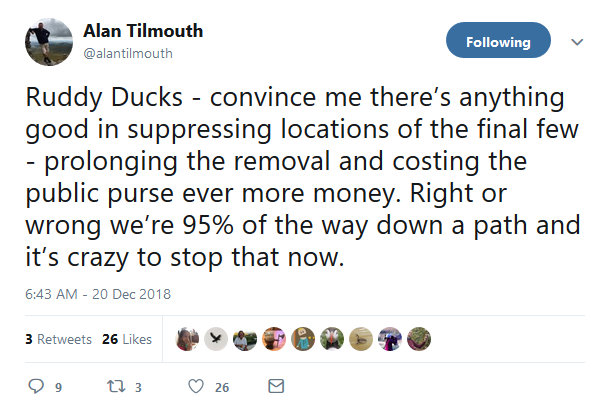Click the reply count number 9
The height and width of the screenshot is (410, 609).
coord(58,387)
